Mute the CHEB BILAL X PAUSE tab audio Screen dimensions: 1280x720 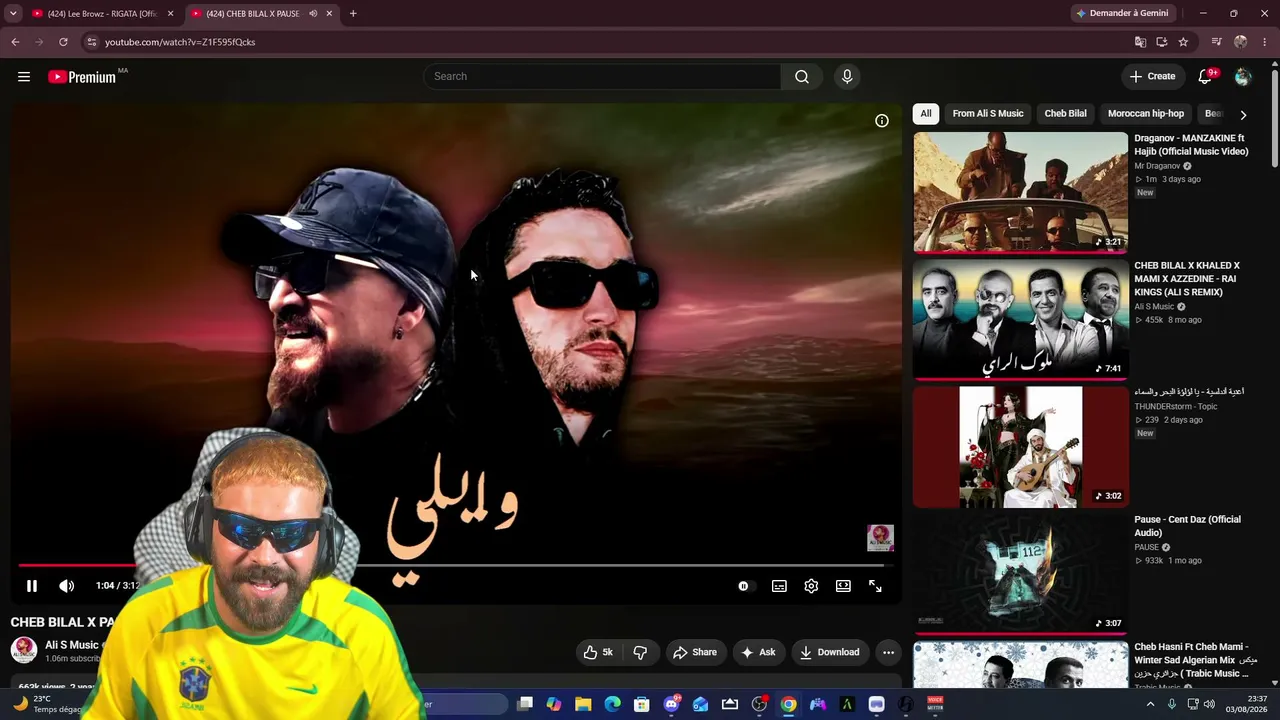pyautogui.click(x=313, y=14)
